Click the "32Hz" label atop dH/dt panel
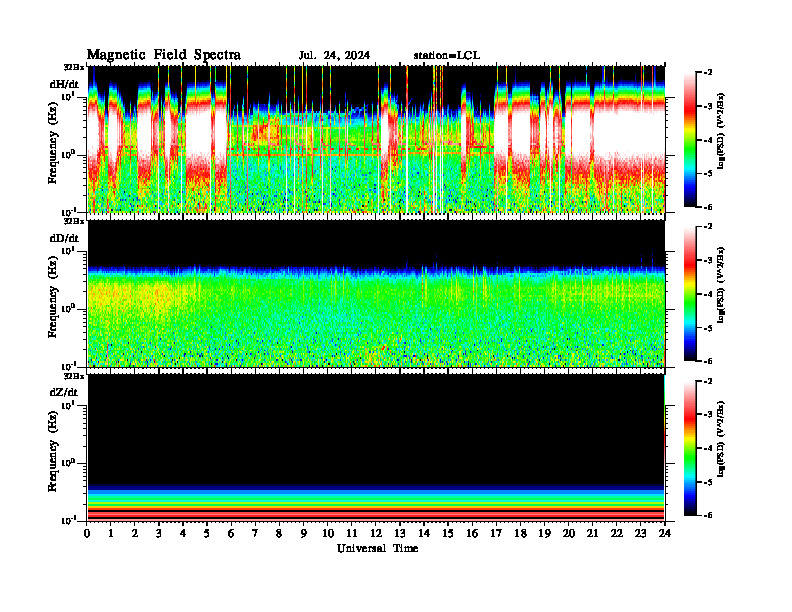792x612 pixels. point(74,66)
